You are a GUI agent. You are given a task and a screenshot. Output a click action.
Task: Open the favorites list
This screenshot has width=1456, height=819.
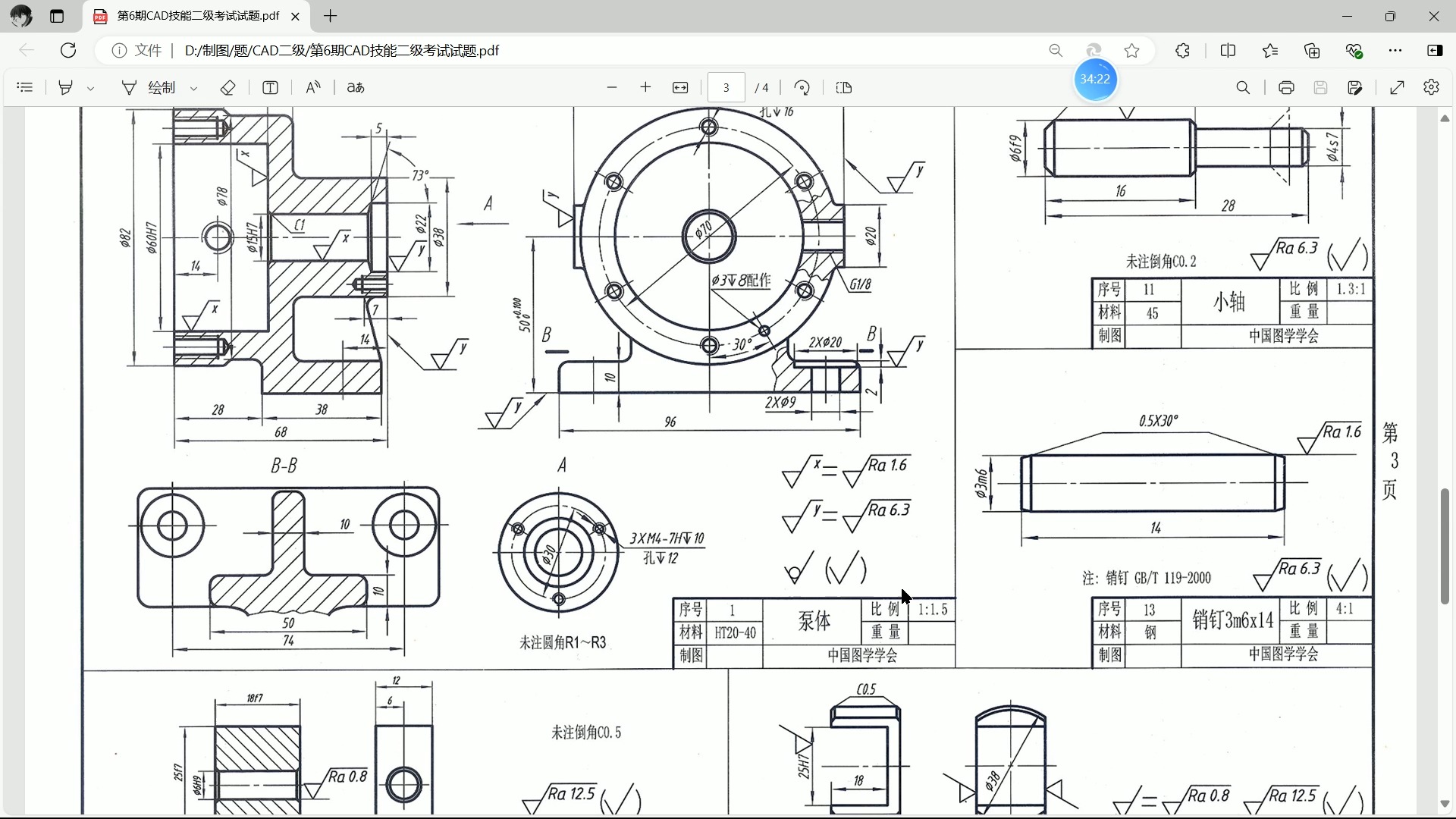[x=1270, y=50]
